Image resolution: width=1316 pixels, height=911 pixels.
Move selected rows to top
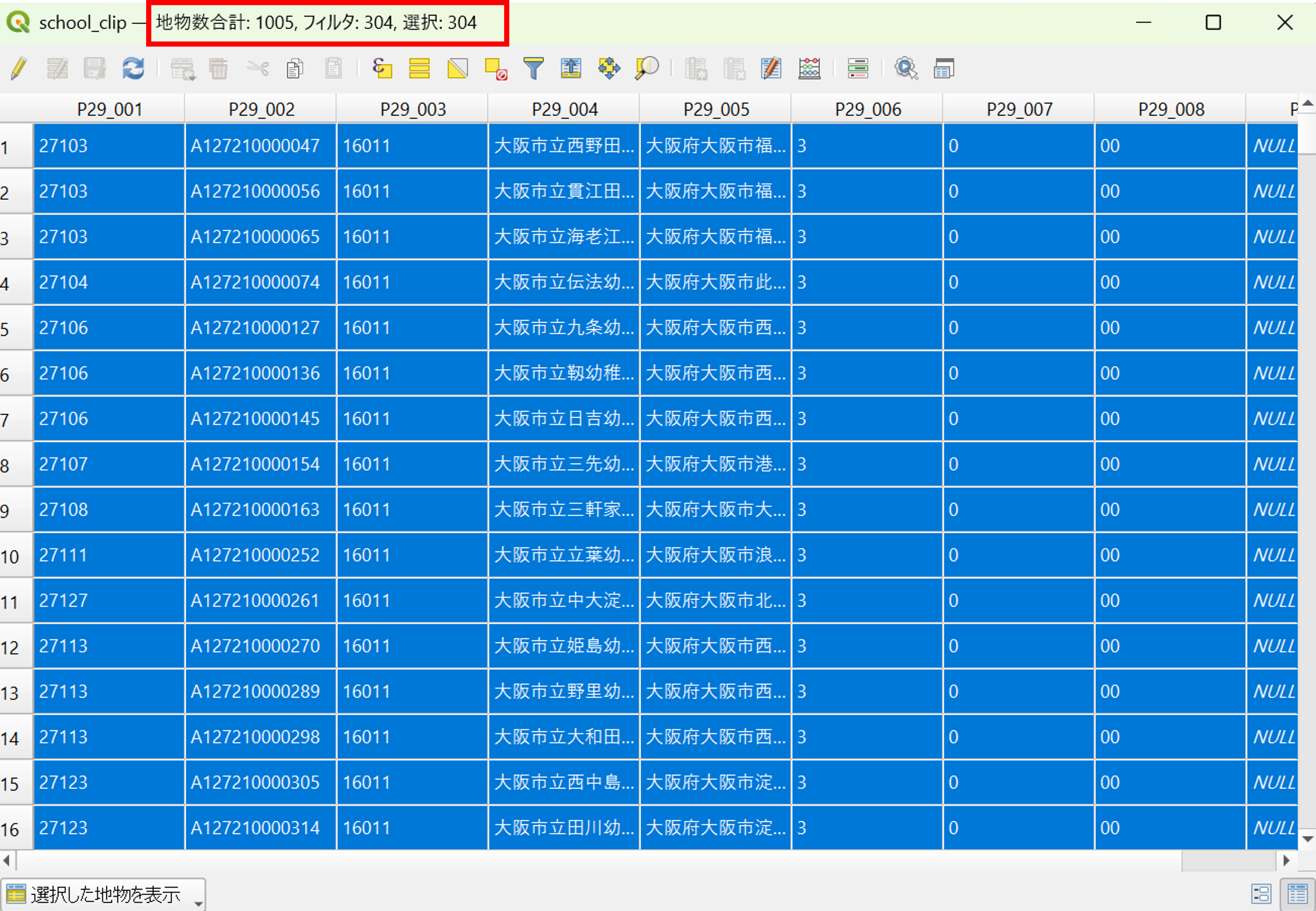(x=571, y=69)
